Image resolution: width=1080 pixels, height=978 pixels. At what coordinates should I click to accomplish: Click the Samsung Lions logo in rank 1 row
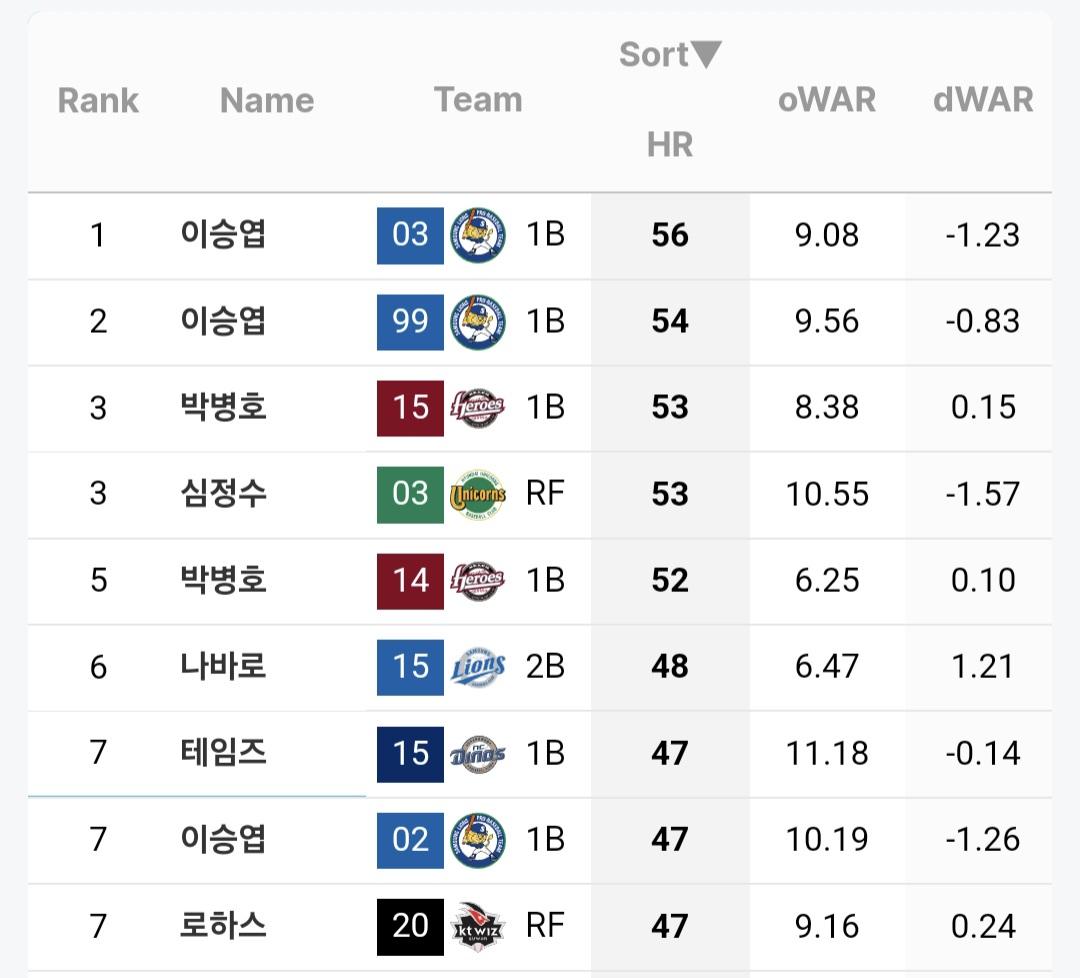pyautogui.click(x=477, y=235)
